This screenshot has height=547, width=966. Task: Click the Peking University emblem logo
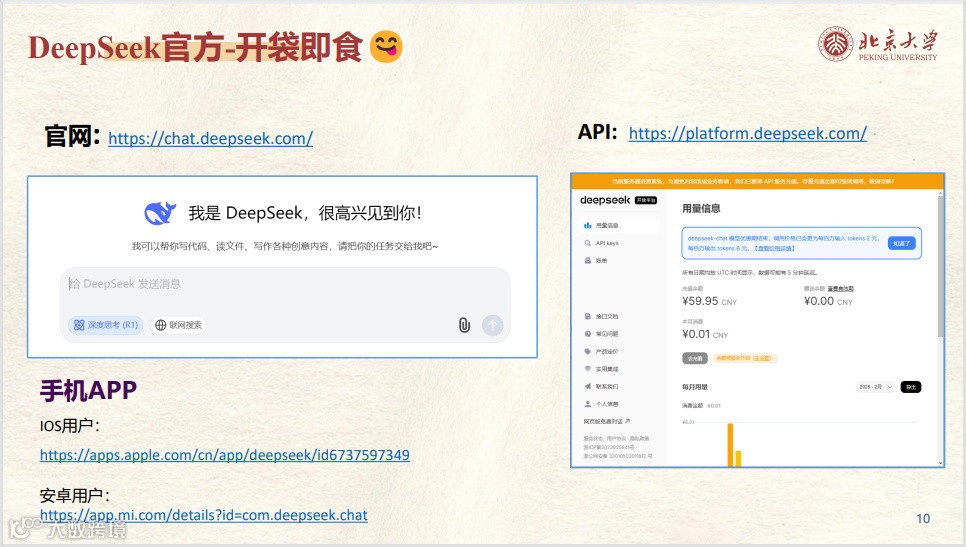[x=835, y=44]
